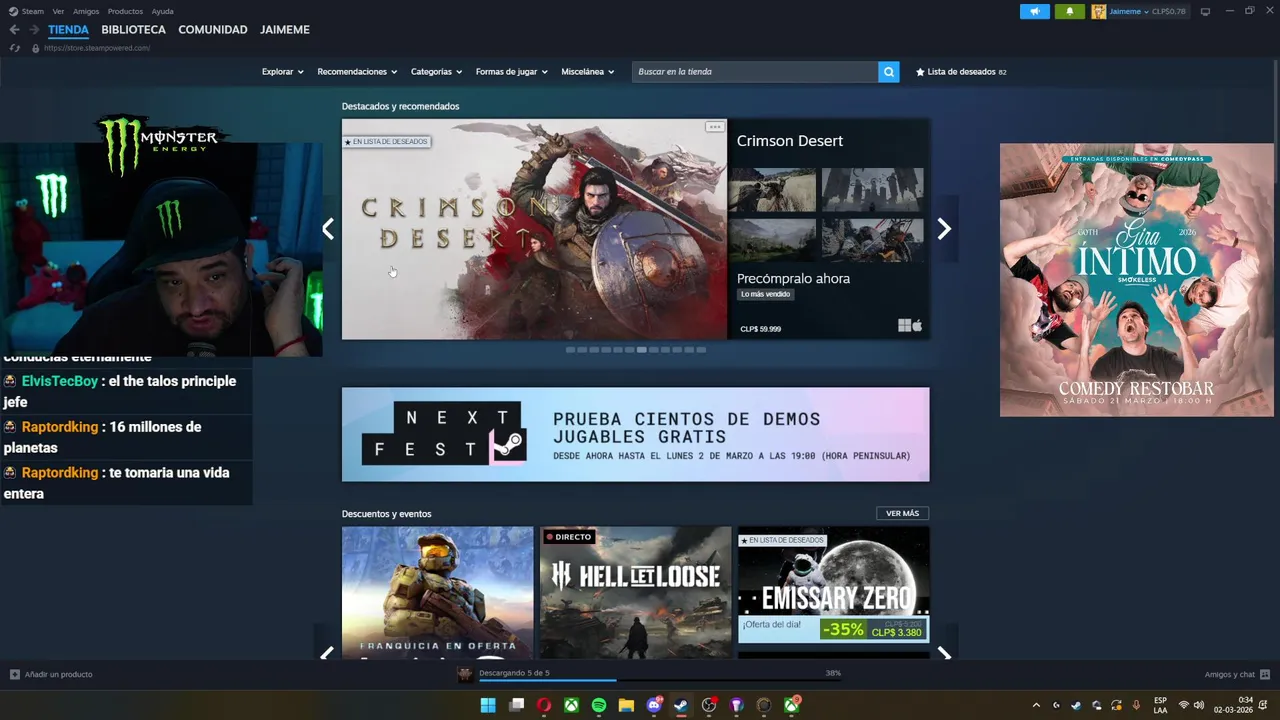The width and height of the screenshot is (1280, 720).
Task: Click the Lo más vendido tag
Action: (x=765, y=294)
